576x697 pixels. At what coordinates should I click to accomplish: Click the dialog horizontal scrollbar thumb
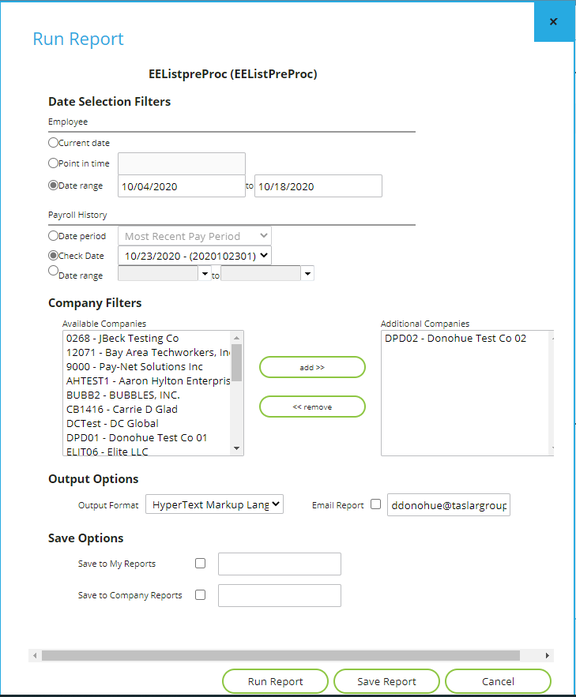click(281, 655)
